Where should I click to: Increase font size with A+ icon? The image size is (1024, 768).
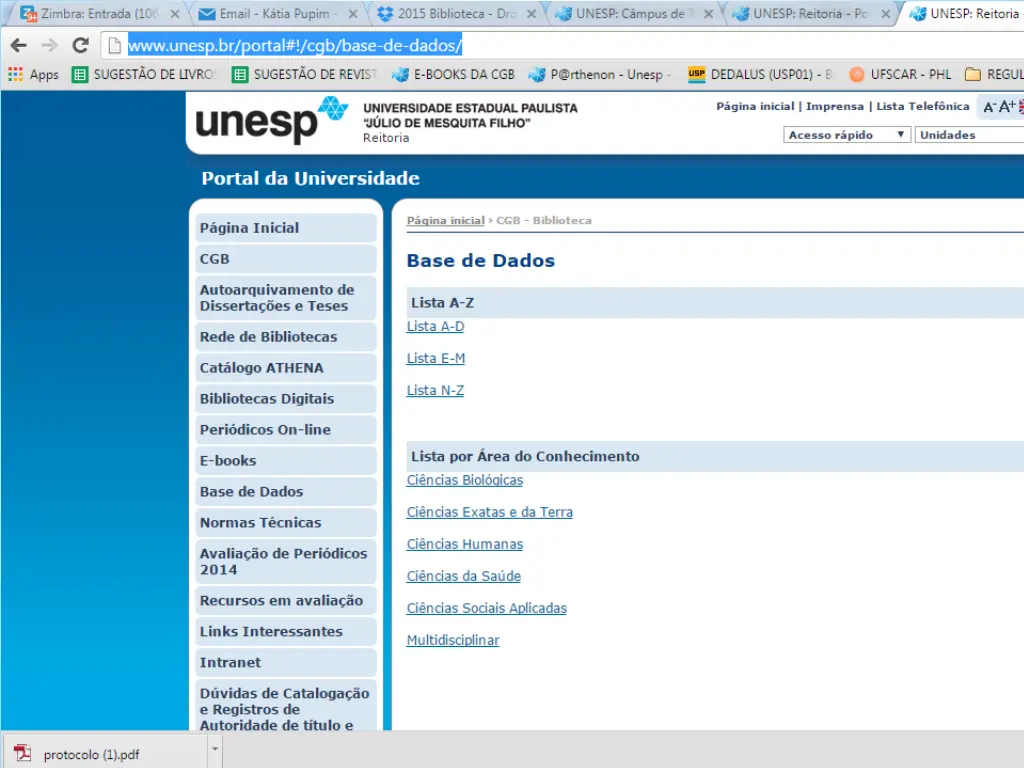coord(1006,106)
